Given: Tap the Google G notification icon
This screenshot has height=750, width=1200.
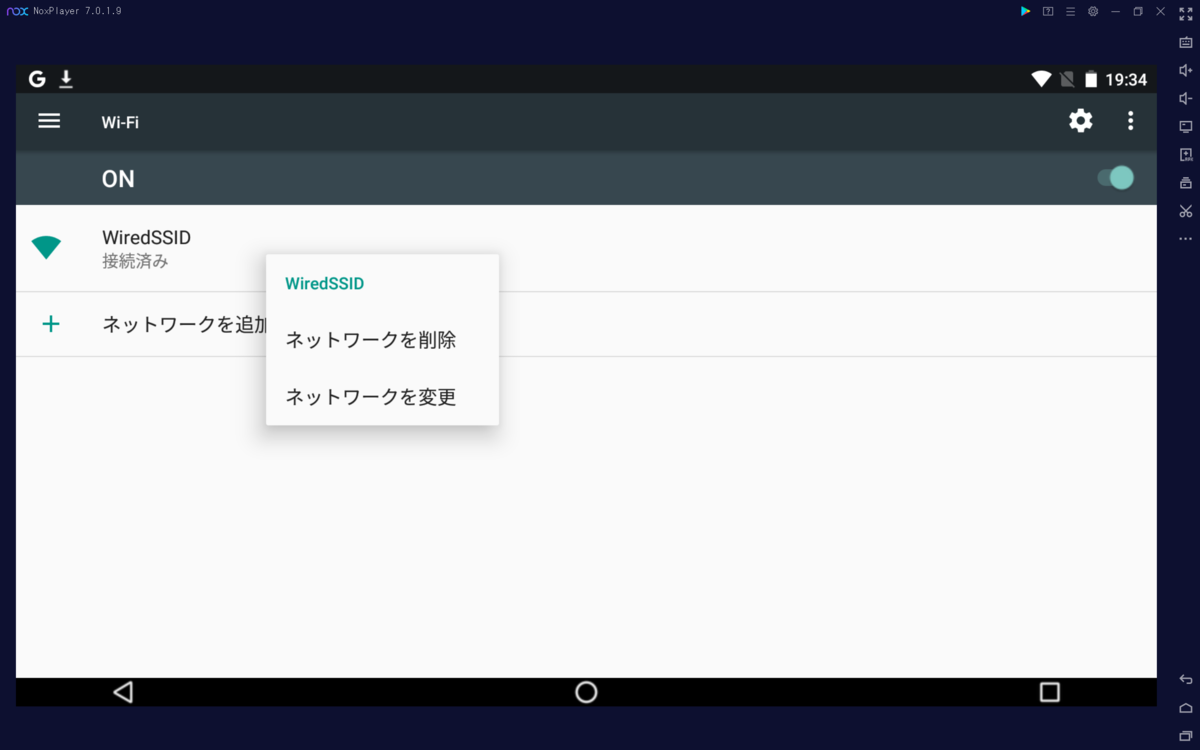Looking at the screenshot, I should 37,79.
